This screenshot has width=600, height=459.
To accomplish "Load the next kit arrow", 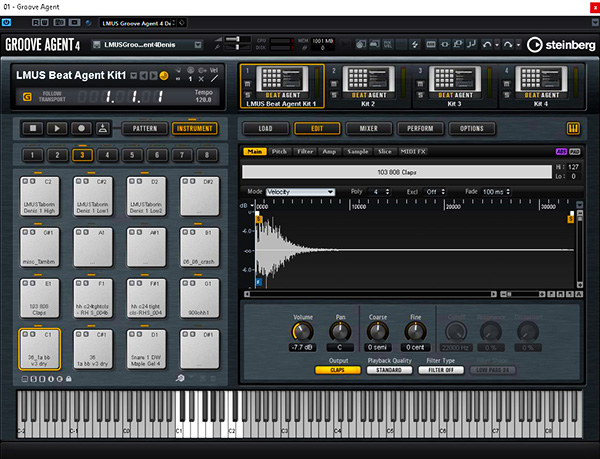I will [x=153, y=76].
